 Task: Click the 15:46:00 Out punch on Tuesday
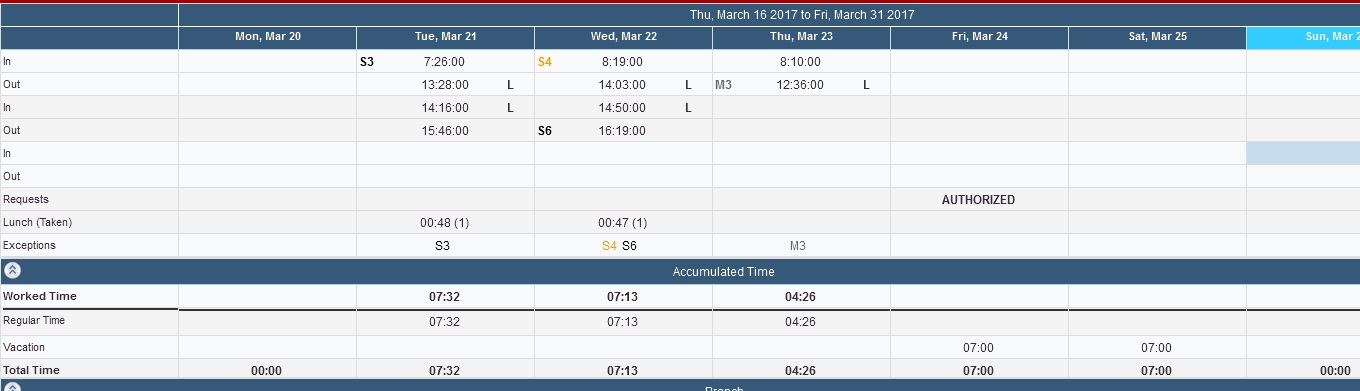pyautogui.click(x=444, y=131)
